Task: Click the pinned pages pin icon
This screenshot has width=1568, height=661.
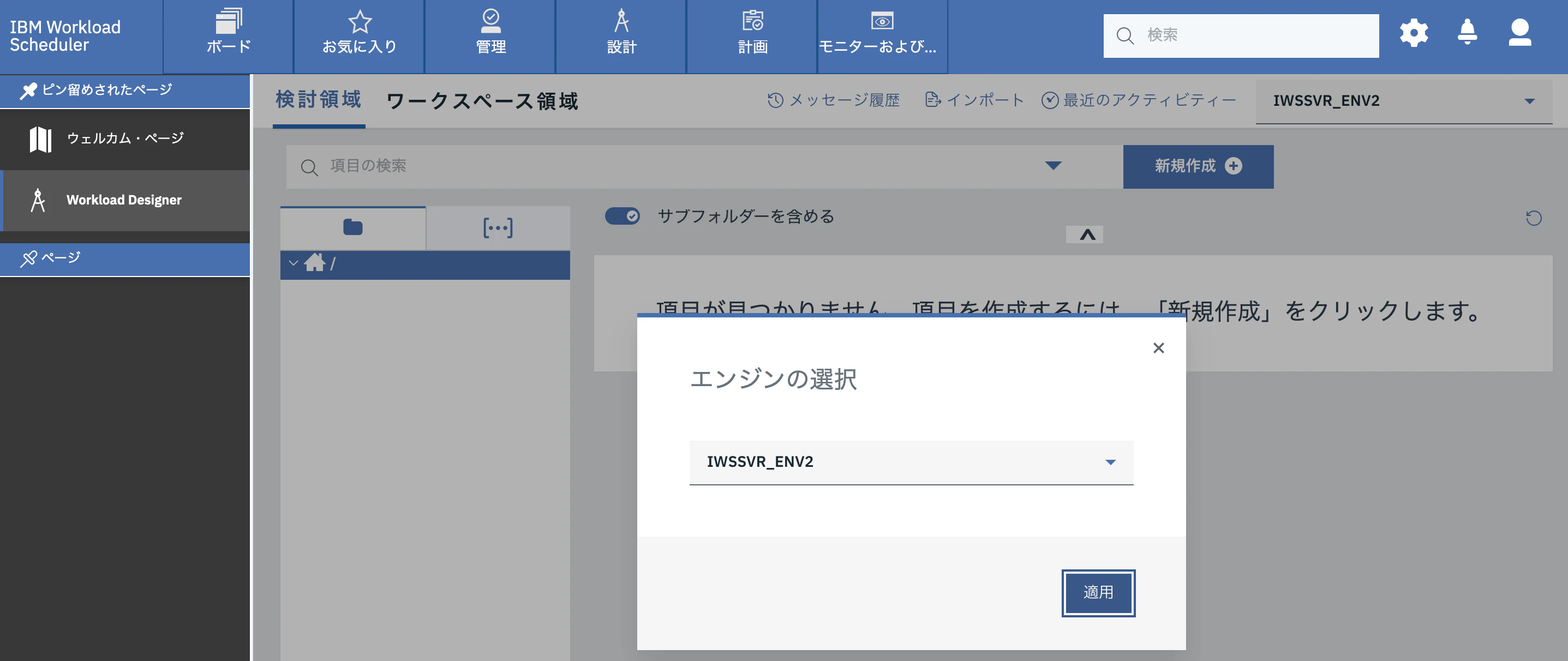Action: 28,91
